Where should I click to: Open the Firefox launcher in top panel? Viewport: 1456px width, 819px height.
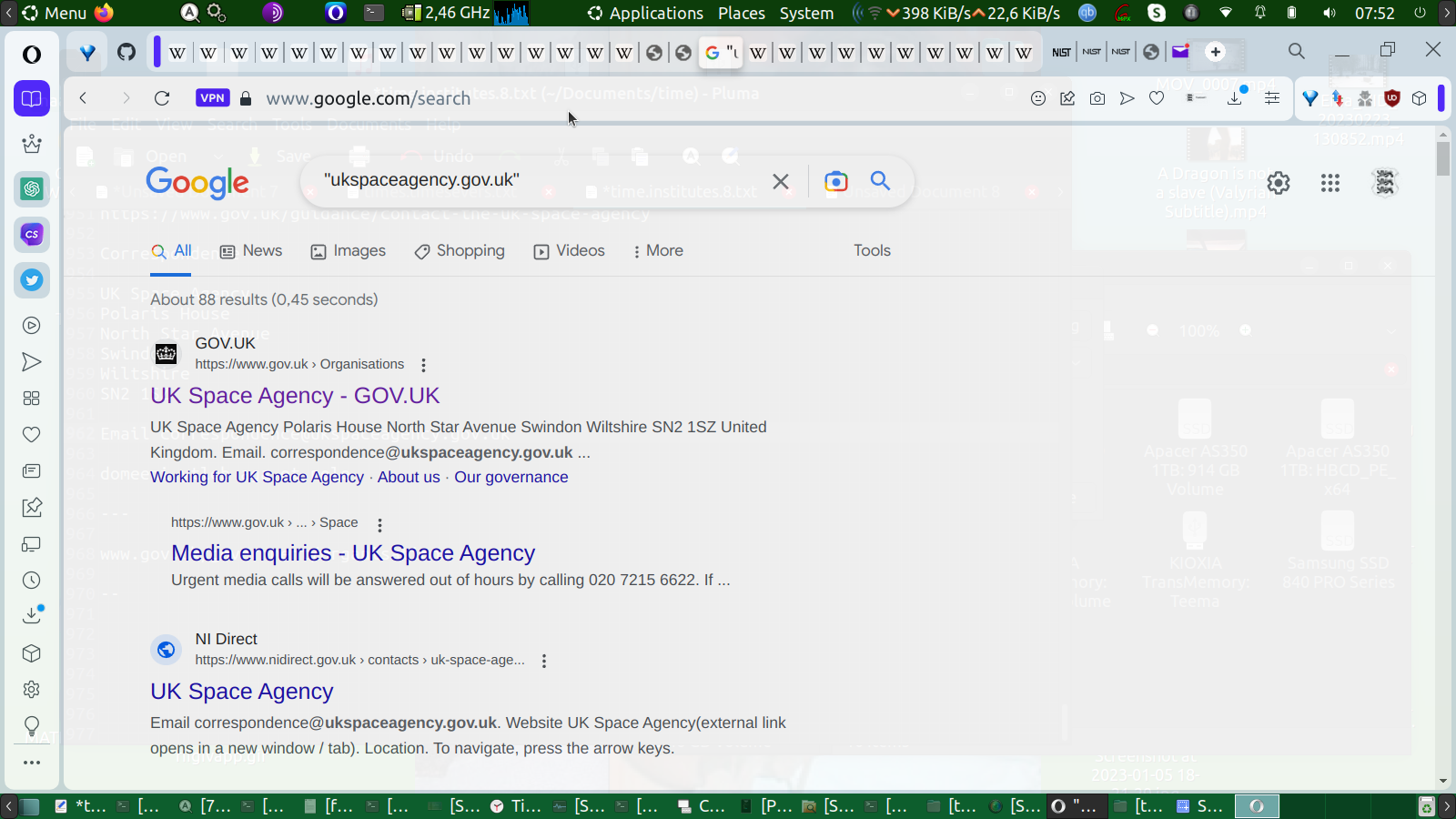104,13
